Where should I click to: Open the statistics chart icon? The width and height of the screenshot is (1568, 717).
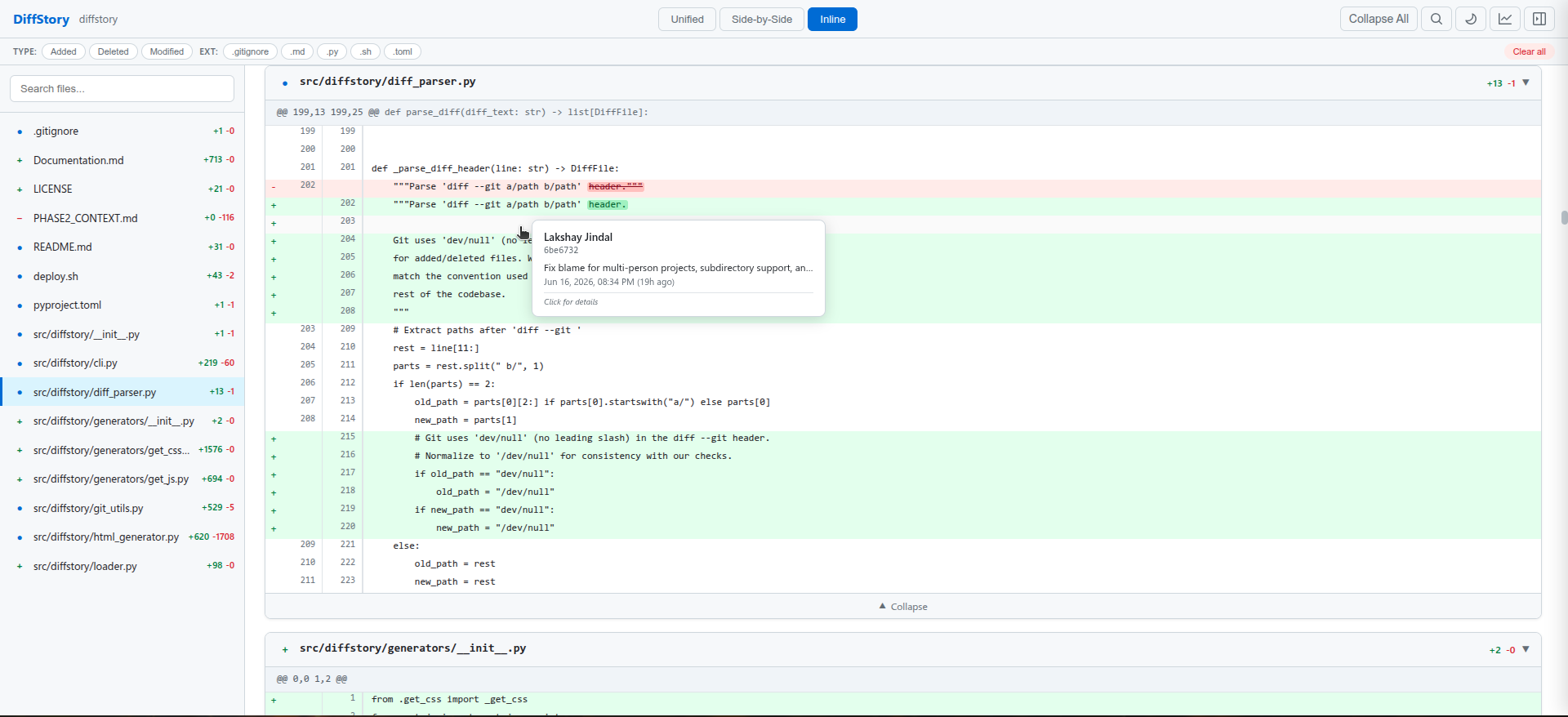1505,19
